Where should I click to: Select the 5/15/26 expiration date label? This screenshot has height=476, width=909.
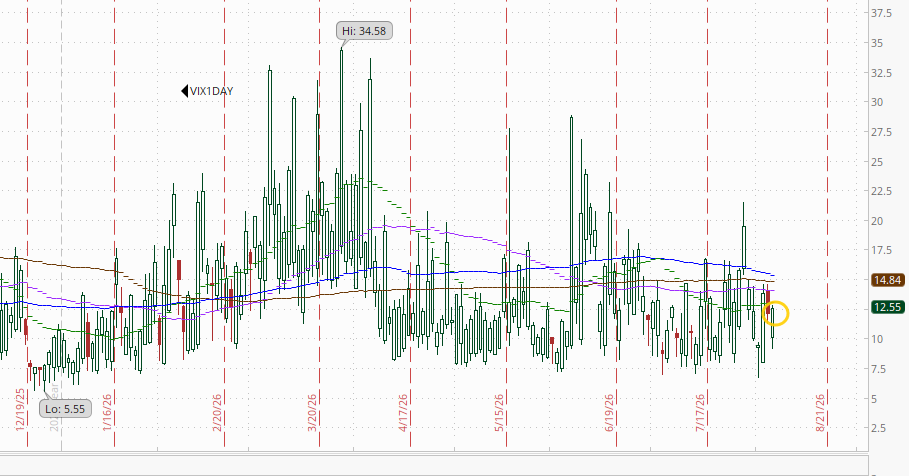pos(499,412)
